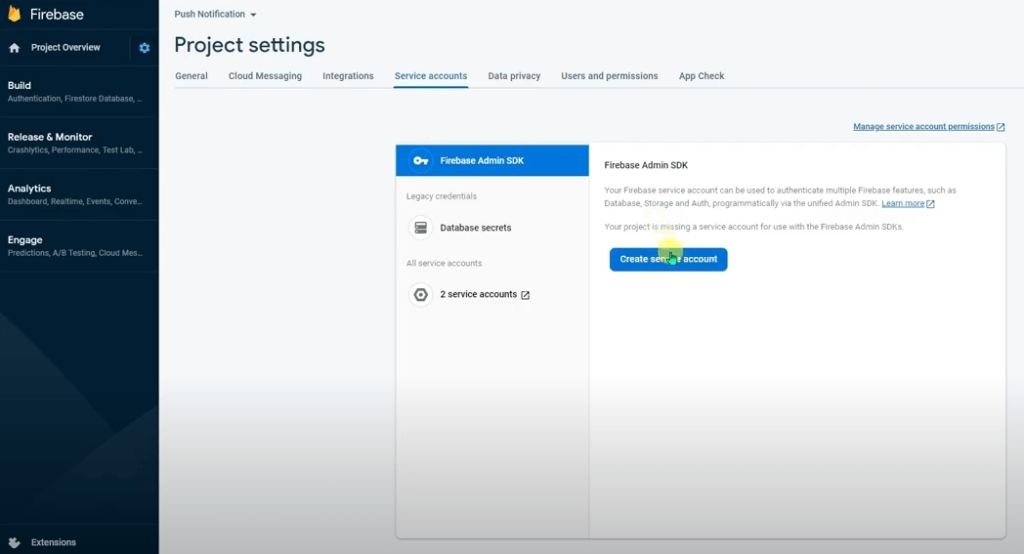This screenshot has width=1024, height=554.
Task: Click the Project settings page heading
Action: click(249, 45)
